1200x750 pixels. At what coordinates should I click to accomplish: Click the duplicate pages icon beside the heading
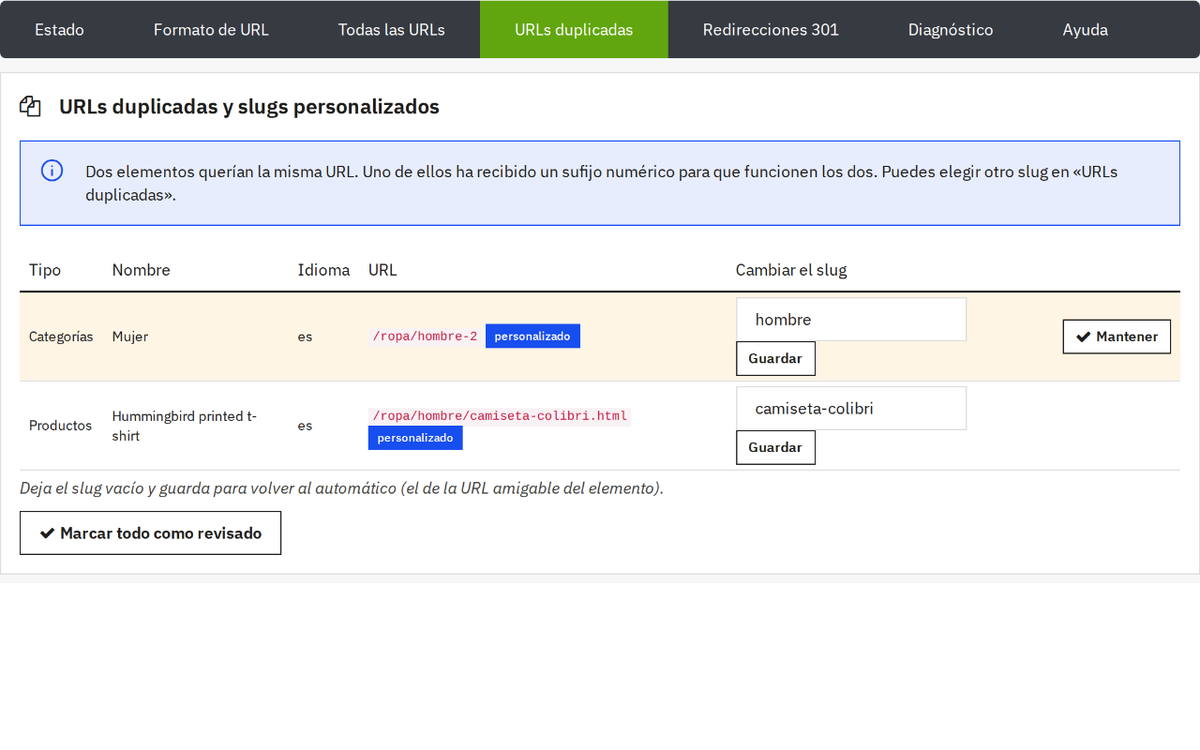(30, 106)
